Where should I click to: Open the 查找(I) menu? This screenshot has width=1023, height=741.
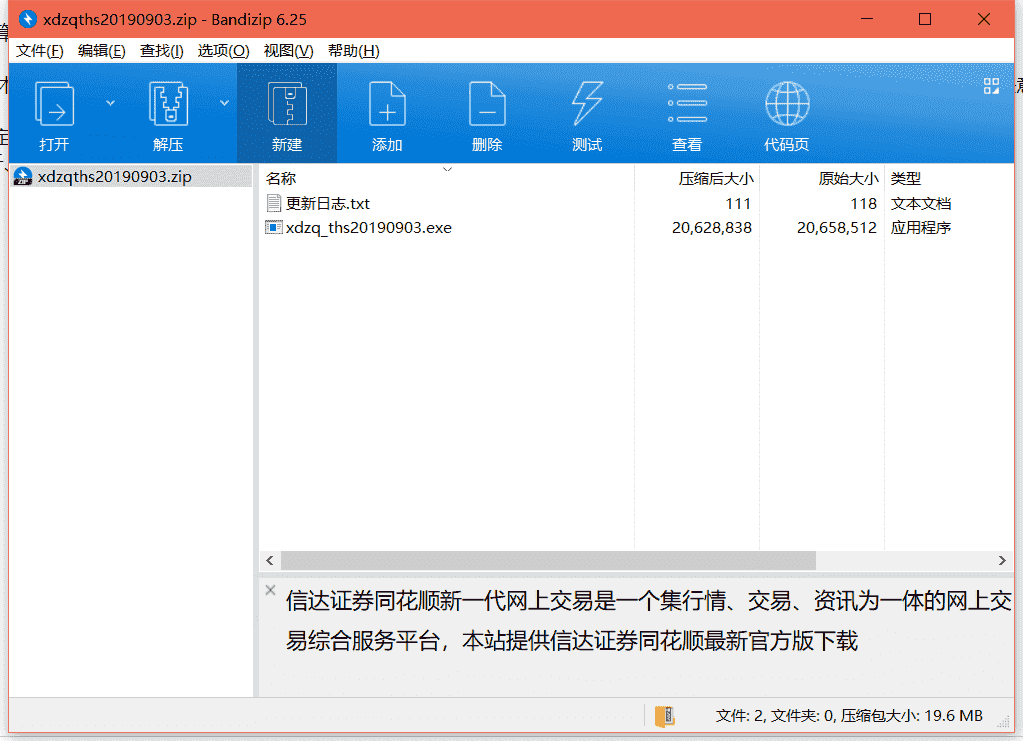[162, 51]
